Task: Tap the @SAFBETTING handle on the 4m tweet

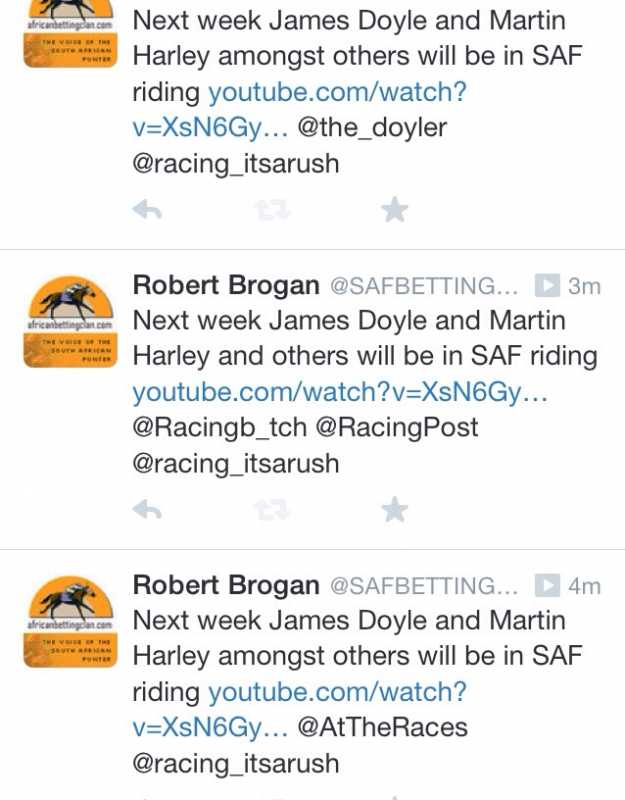Action: pos(425,586)
